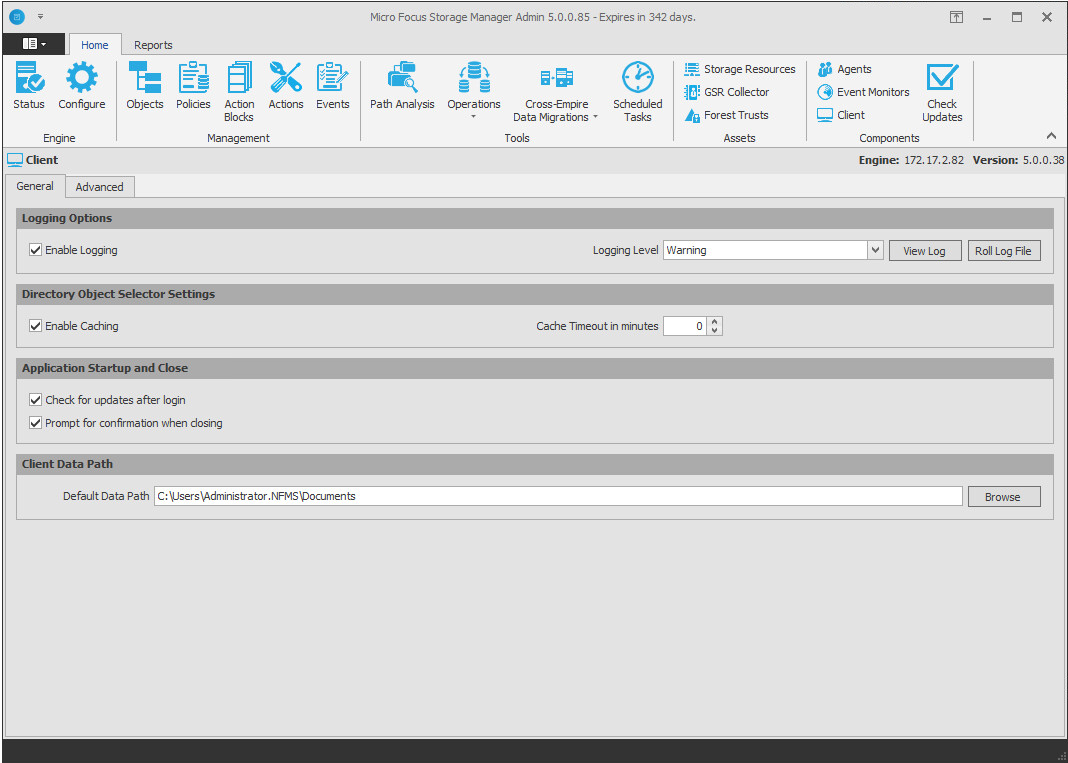This screenshot has width=1068, height=763.
Task: Toggle Prompt for confirmation when closing
Action: [x=36, y=423]
